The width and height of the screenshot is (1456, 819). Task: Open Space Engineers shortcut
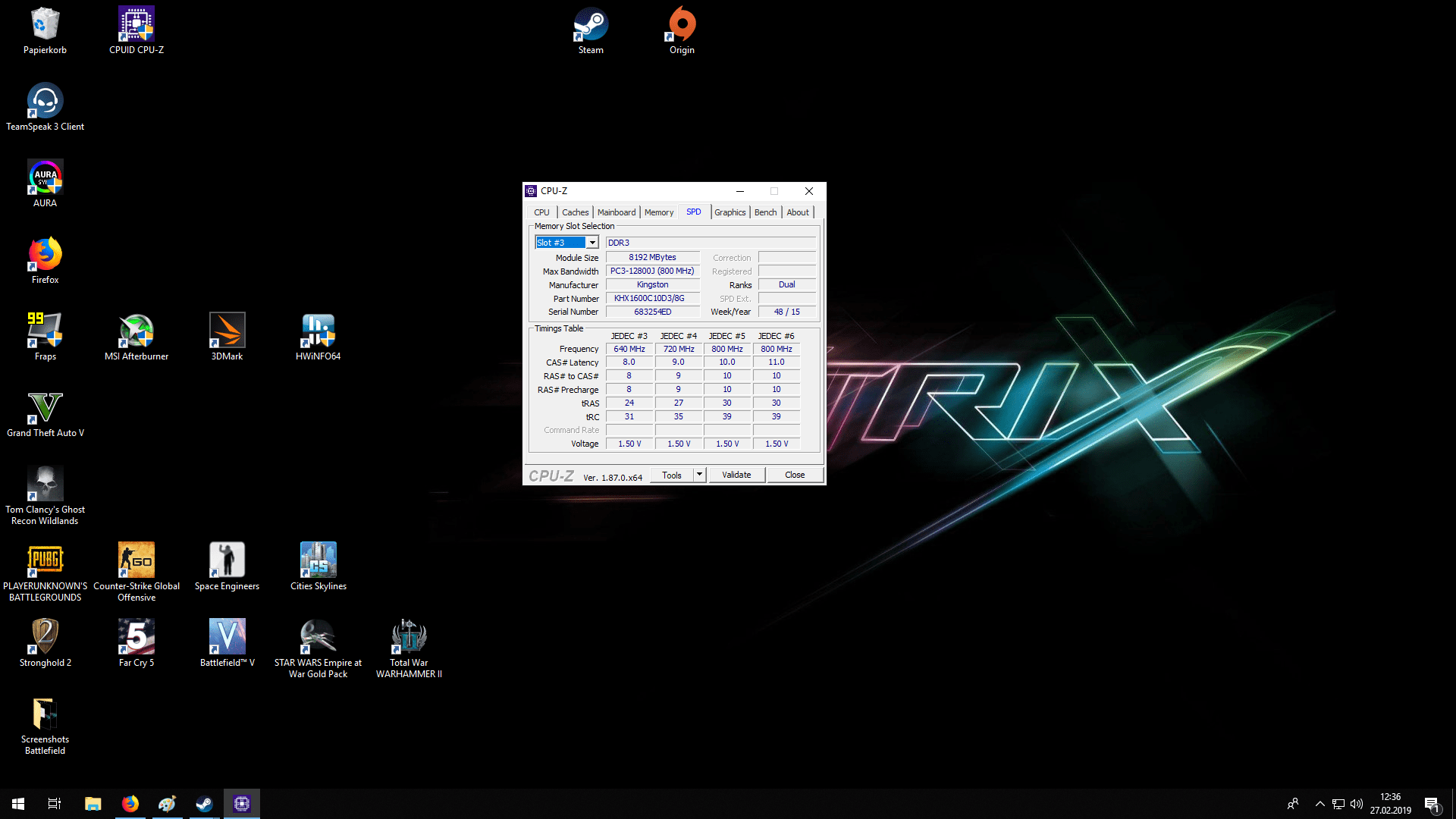[227, 567]
